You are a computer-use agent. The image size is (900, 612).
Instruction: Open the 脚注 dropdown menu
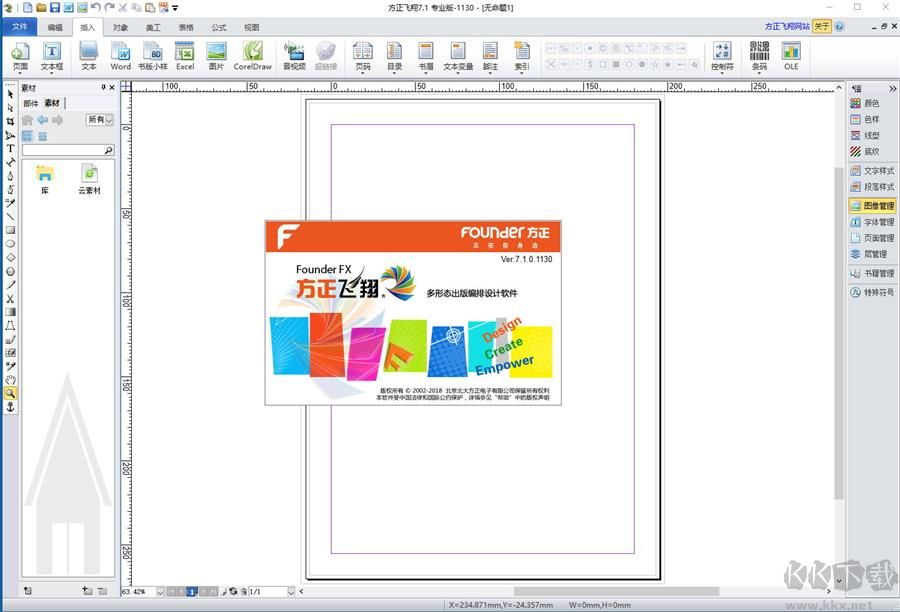coord(490,71)
